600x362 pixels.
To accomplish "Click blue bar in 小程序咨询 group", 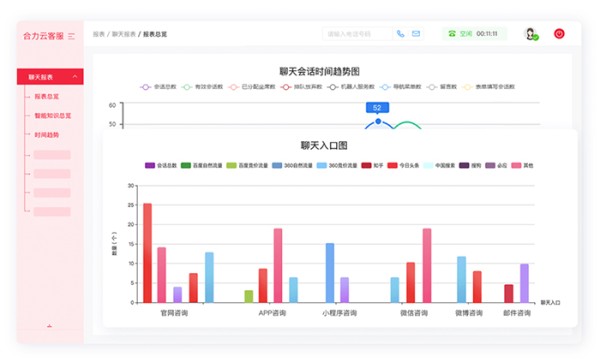I will pos(330,273).
